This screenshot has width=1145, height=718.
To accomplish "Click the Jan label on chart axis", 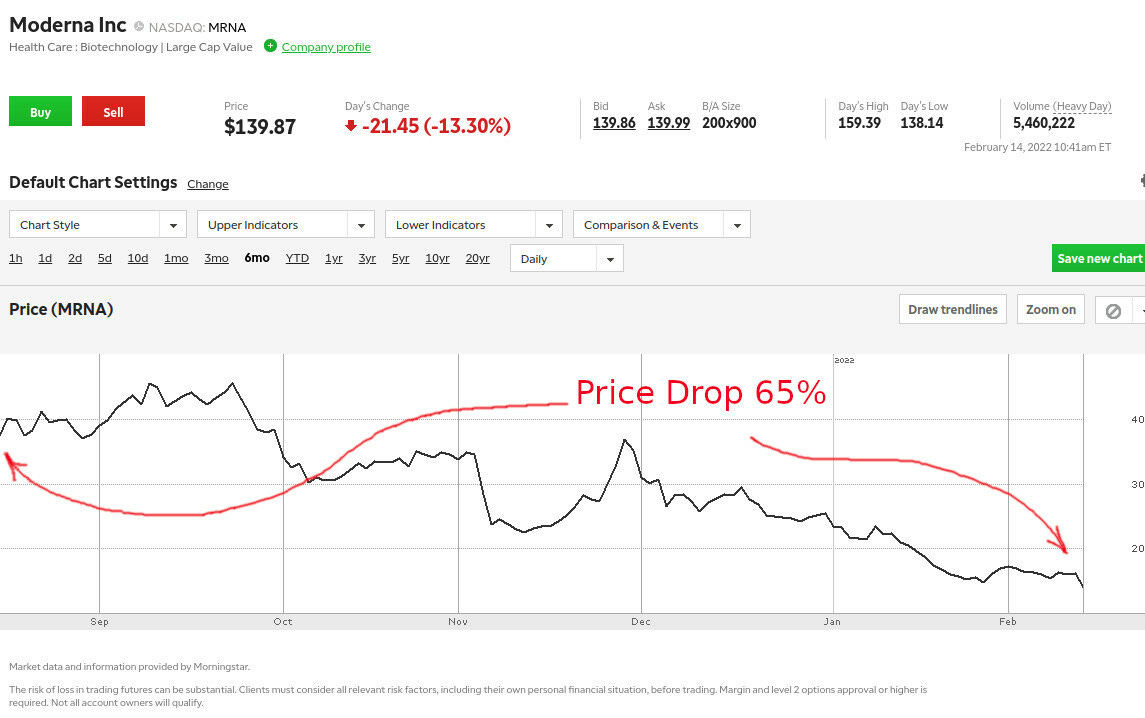I will (x=832, y=622).
